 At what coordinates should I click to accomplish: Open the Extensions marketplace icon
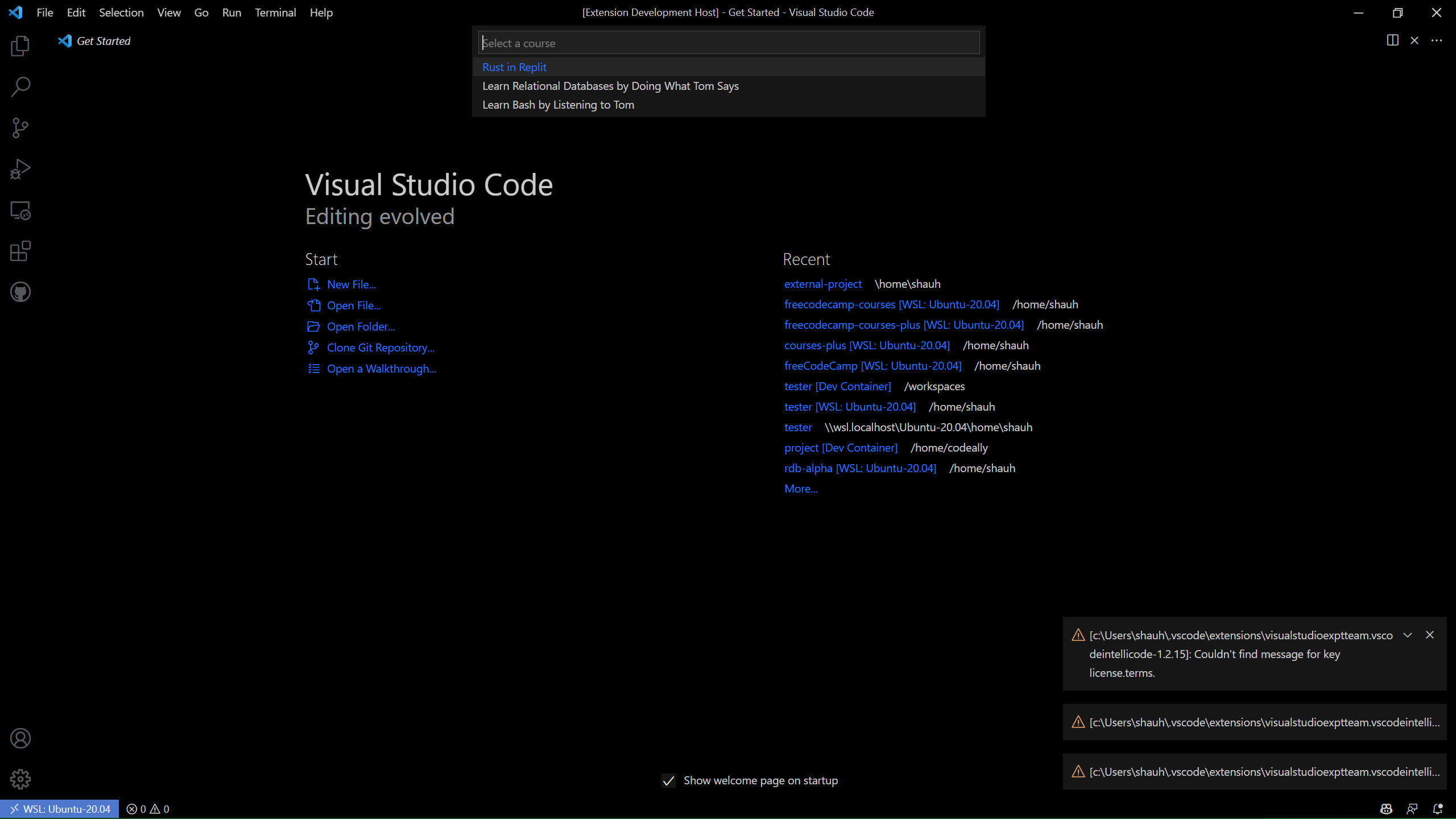pos(20,251)
